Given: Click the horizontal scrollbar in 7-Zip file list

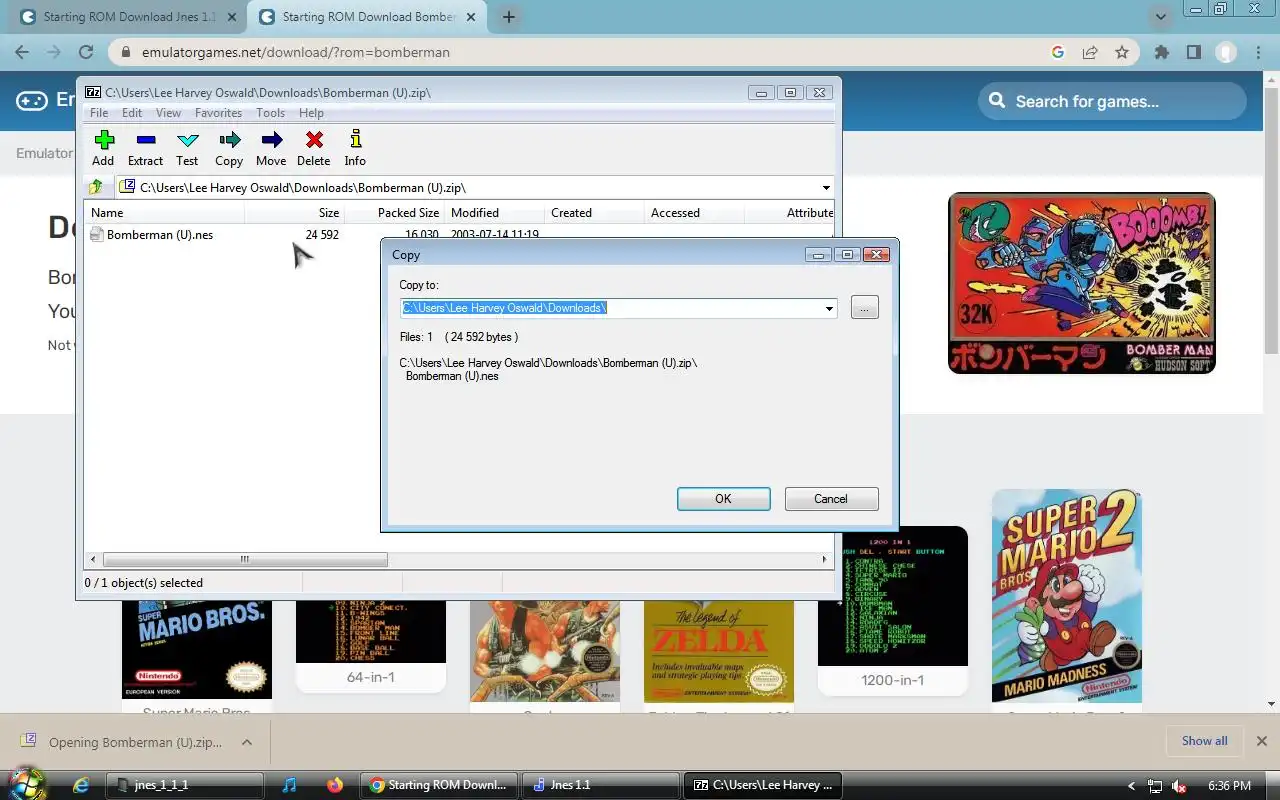Looking at the screenshot, I should tap(245, 560).
